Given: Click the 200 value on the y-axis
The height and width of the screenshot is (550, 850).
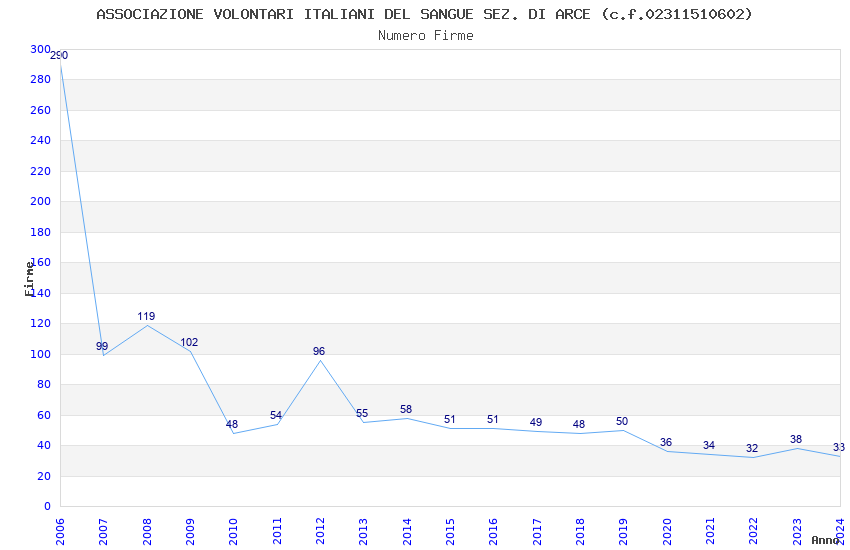Looking at the screenshot, I should (x=40, y=201).
